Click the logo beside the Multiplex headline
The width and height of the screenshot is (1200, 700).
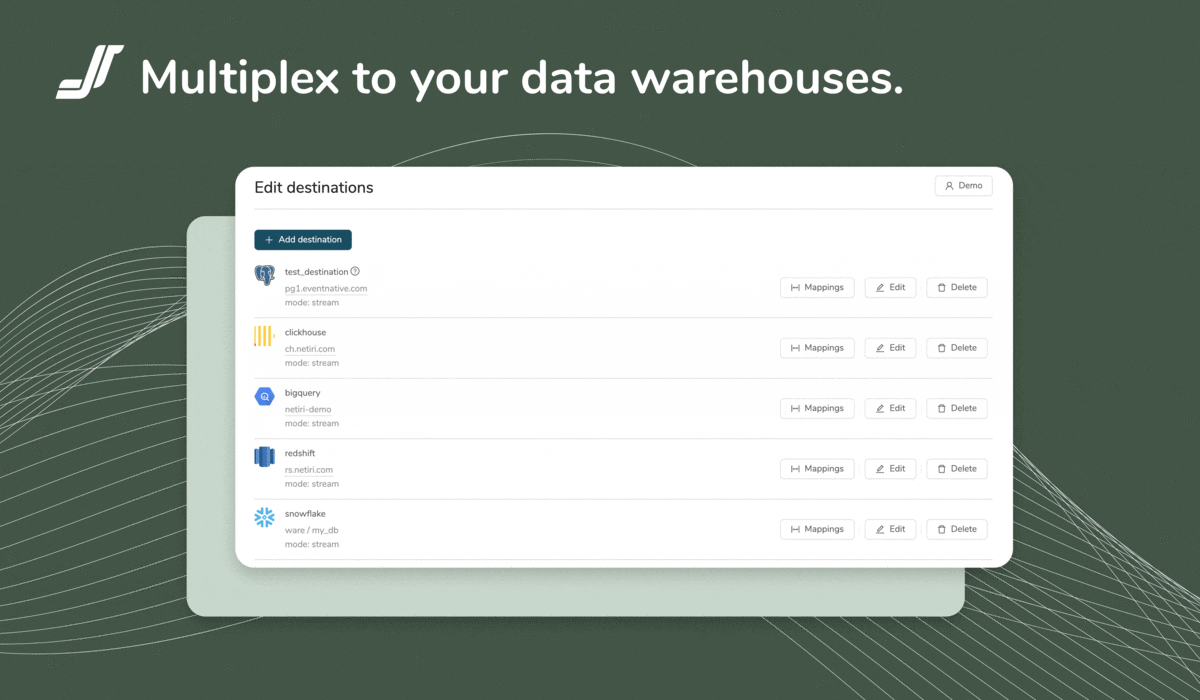[89, 73]
